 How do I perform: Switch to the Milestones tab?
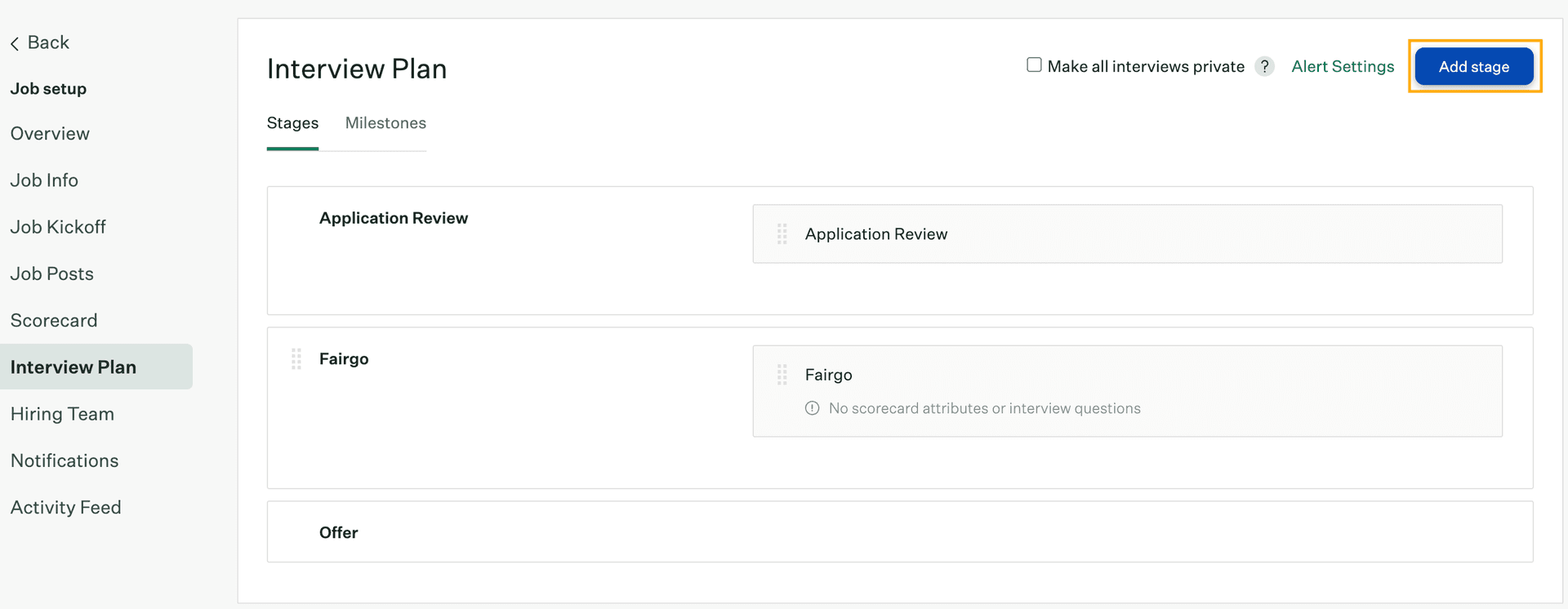[385, 123]
